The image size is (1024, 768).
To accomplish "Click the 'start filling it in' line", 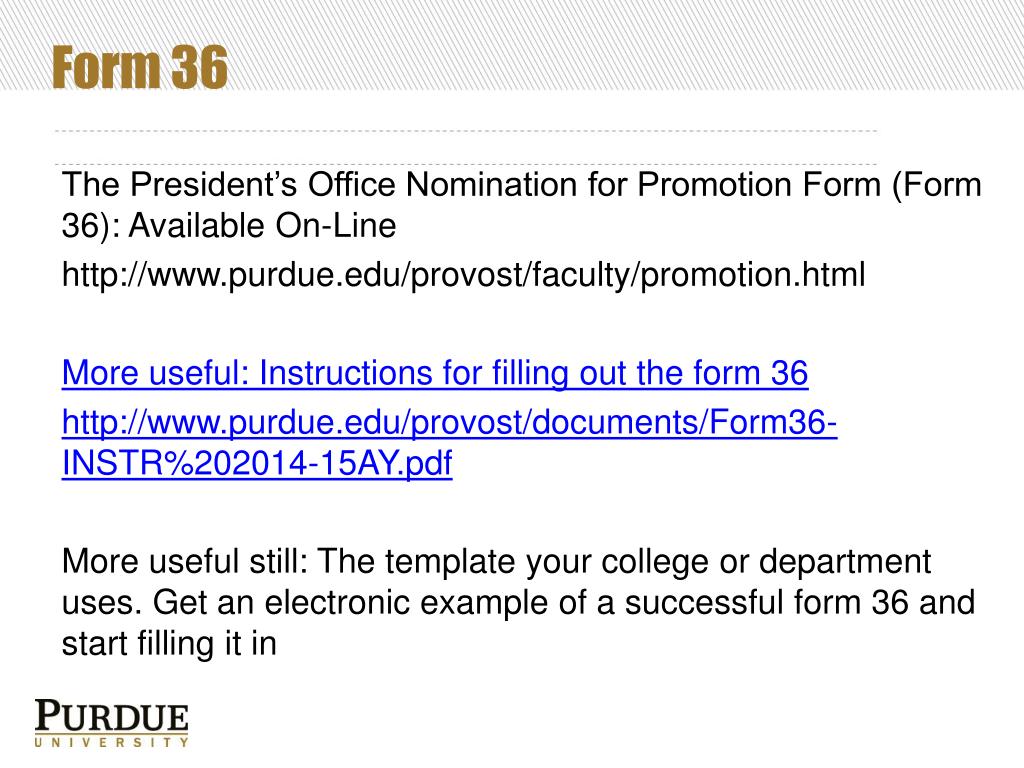I will pyautogui.click(x=169, y=644).
